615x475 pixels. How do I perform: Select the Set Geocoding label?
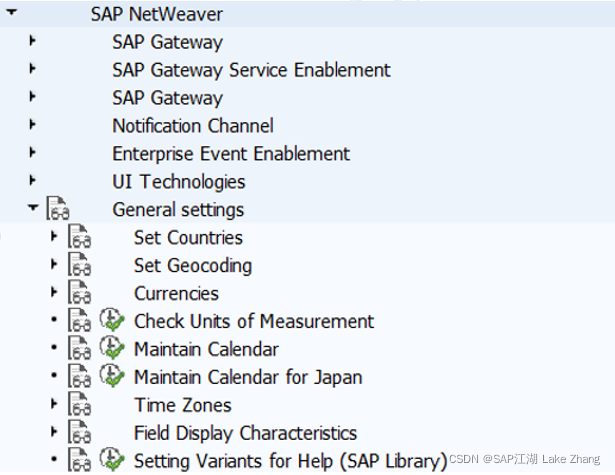pyautogui.click(x=193, y=266)
